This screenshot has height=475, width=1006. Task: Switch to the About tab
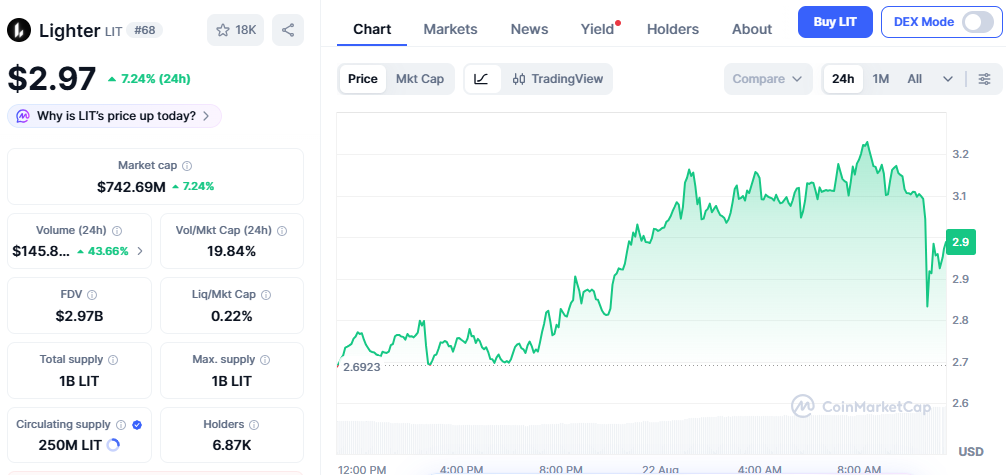pos(752,30)
